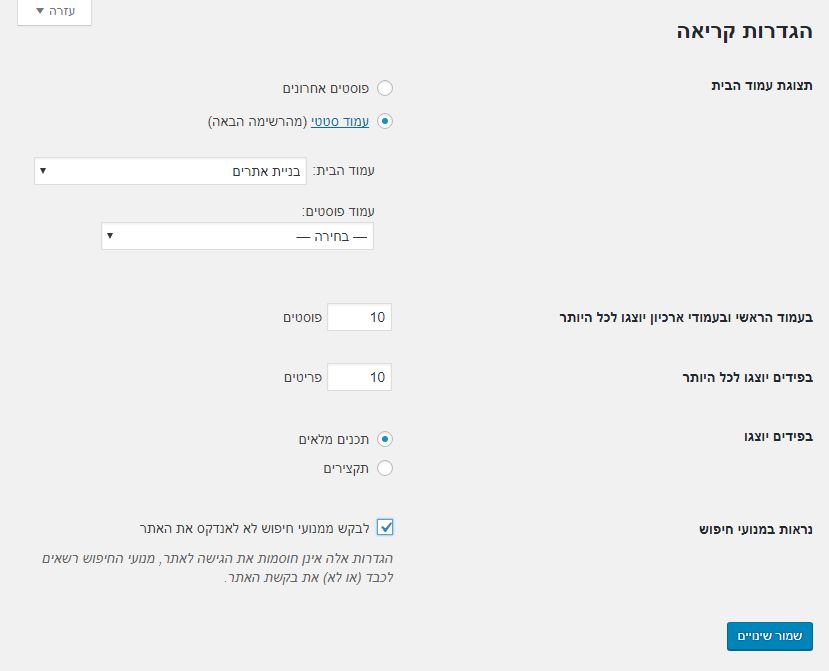Click arrow of בניית אתרים select box
Image resolution: width=829 pixels, height=671 pixels.
43,171
